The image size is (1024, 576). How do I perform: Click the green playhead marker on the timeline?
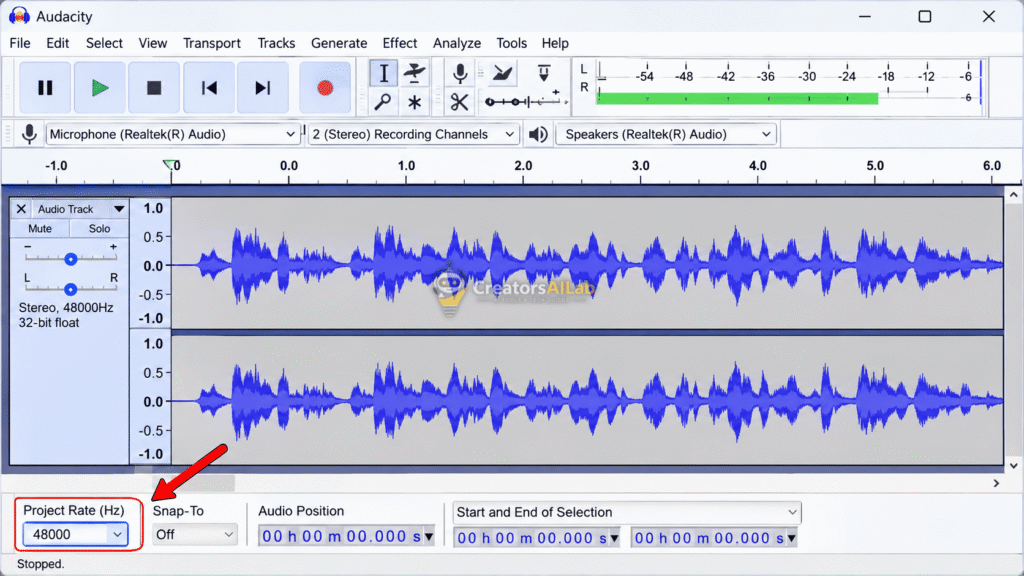[x=169, y=165]
